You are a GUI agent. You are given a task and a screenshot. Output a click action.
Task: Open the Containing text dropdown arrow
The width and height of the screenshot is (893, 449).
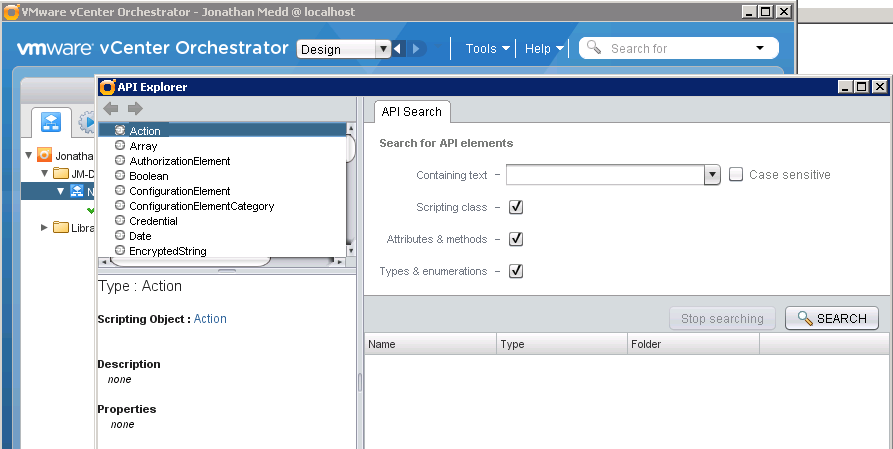pos(712,175)
